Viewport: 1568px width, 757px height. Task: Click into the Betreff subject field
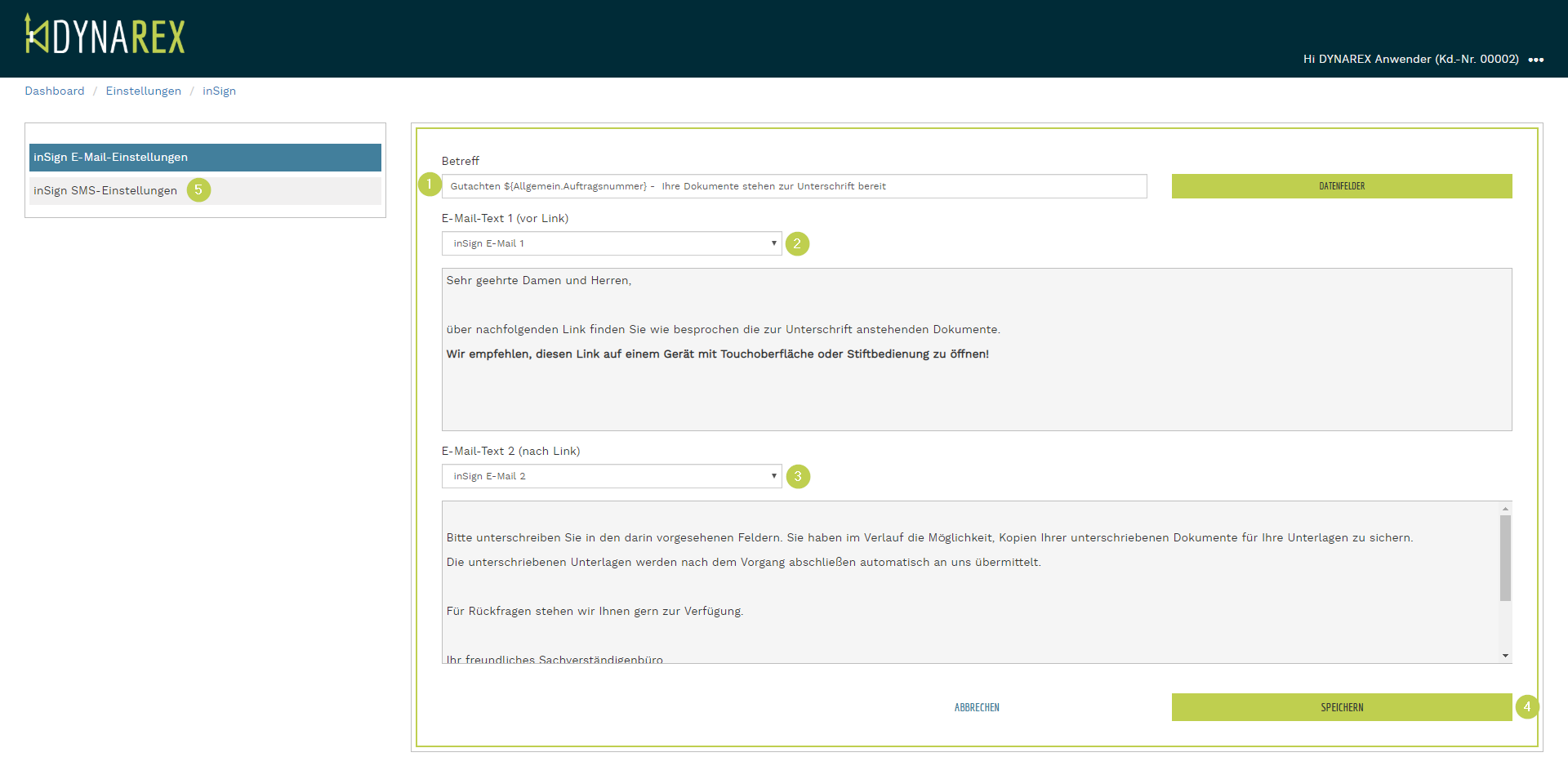point(794,186)
